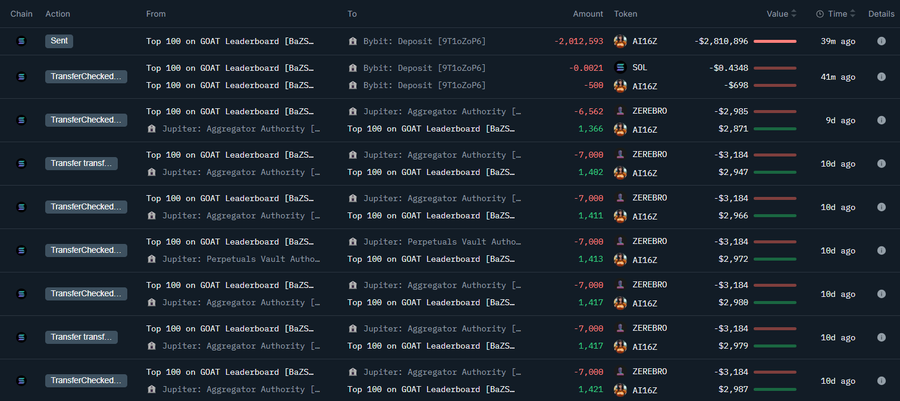900x401 pixels.
Task: Click details info icon in the 1,402 AI16Z row
Action: click(x=881, y=163)
